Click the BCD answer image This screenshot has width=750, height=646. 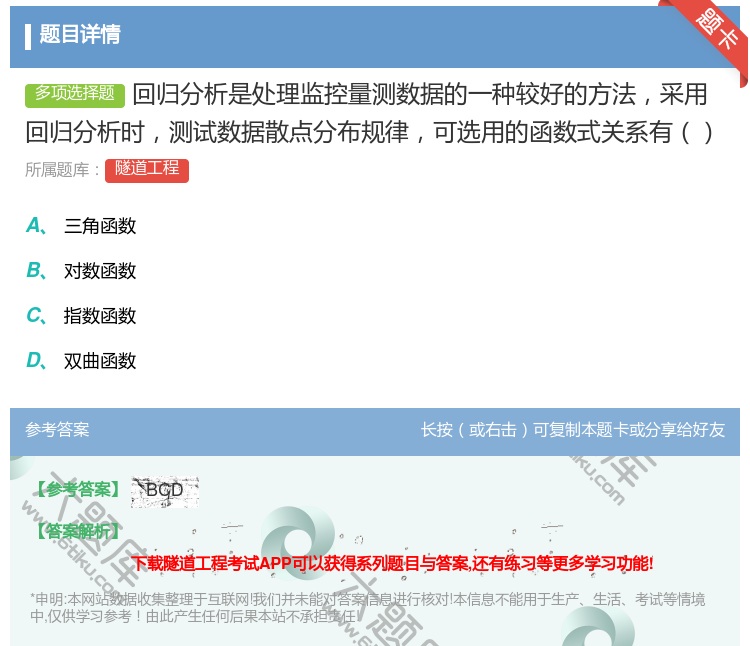click(165, 492)
